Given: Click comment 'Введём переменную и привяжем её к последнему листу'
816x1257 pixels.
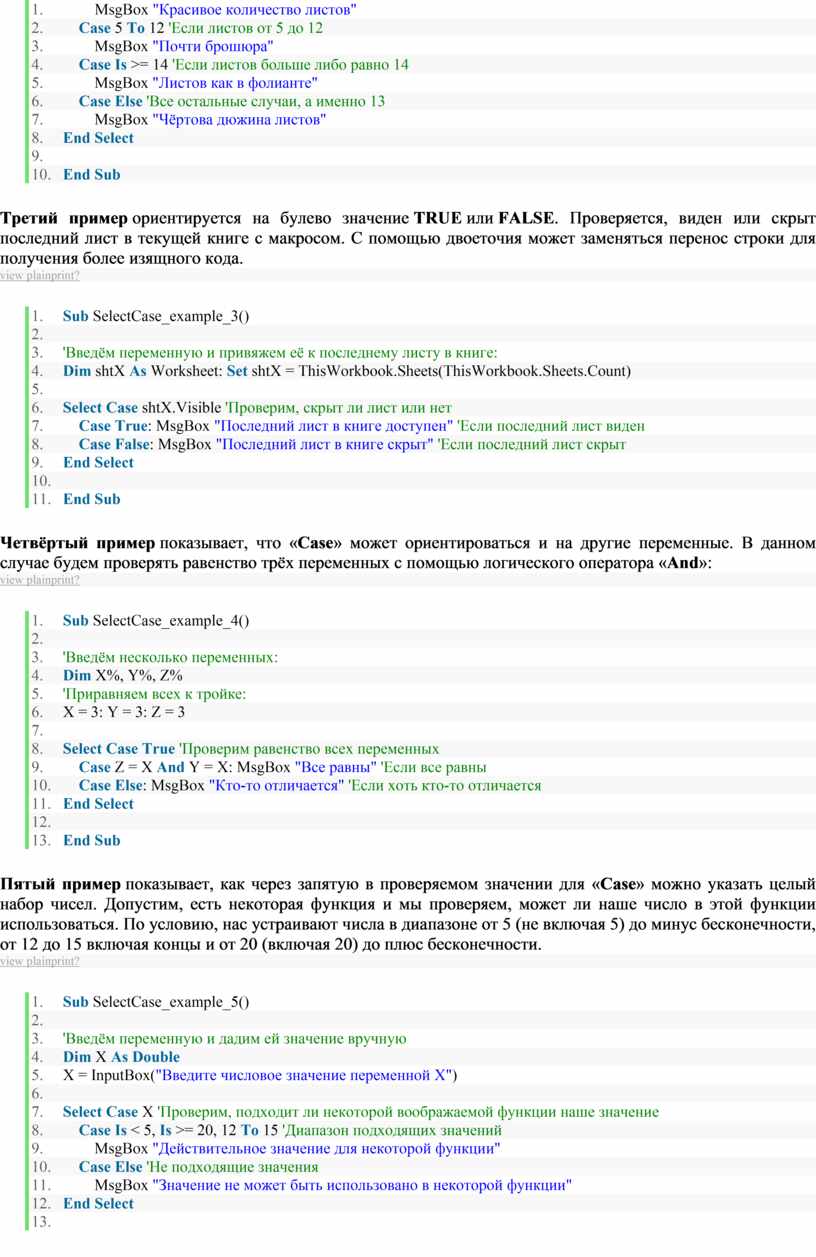Looking at the screenshot, I should (279, 352).
